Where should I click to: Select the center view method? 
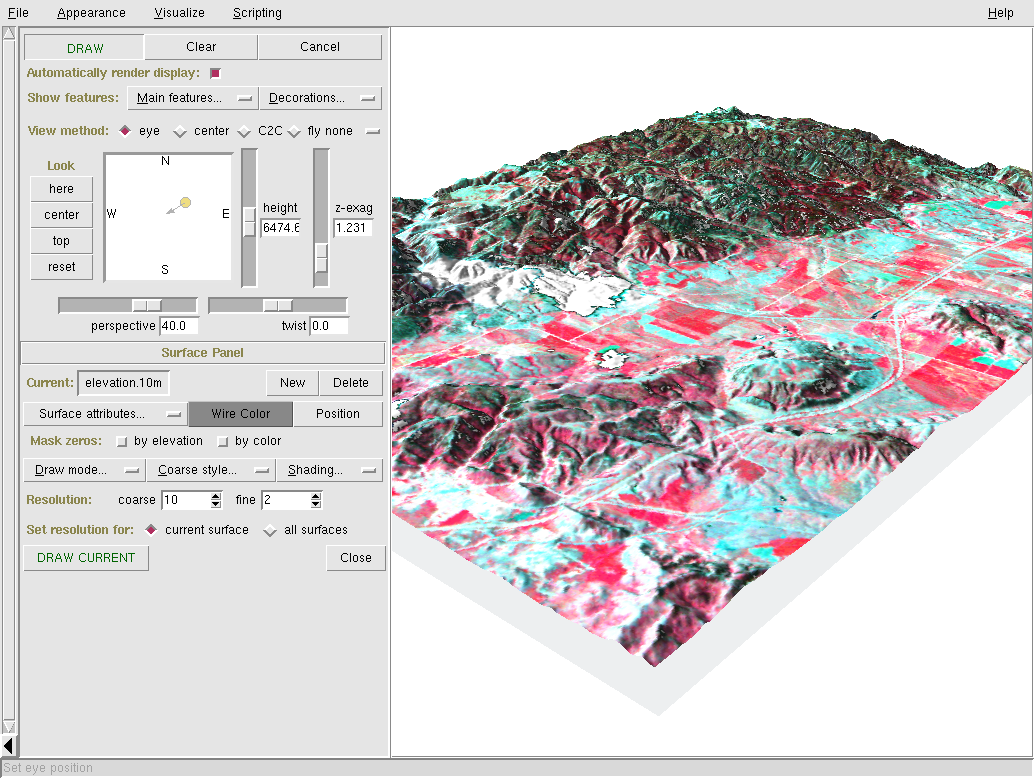pos(181,132)
